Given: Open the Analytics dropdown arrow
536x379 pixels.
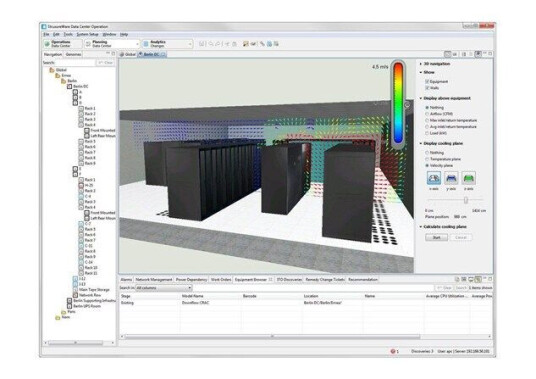Looking at the screenshot, I should (190, 44).
